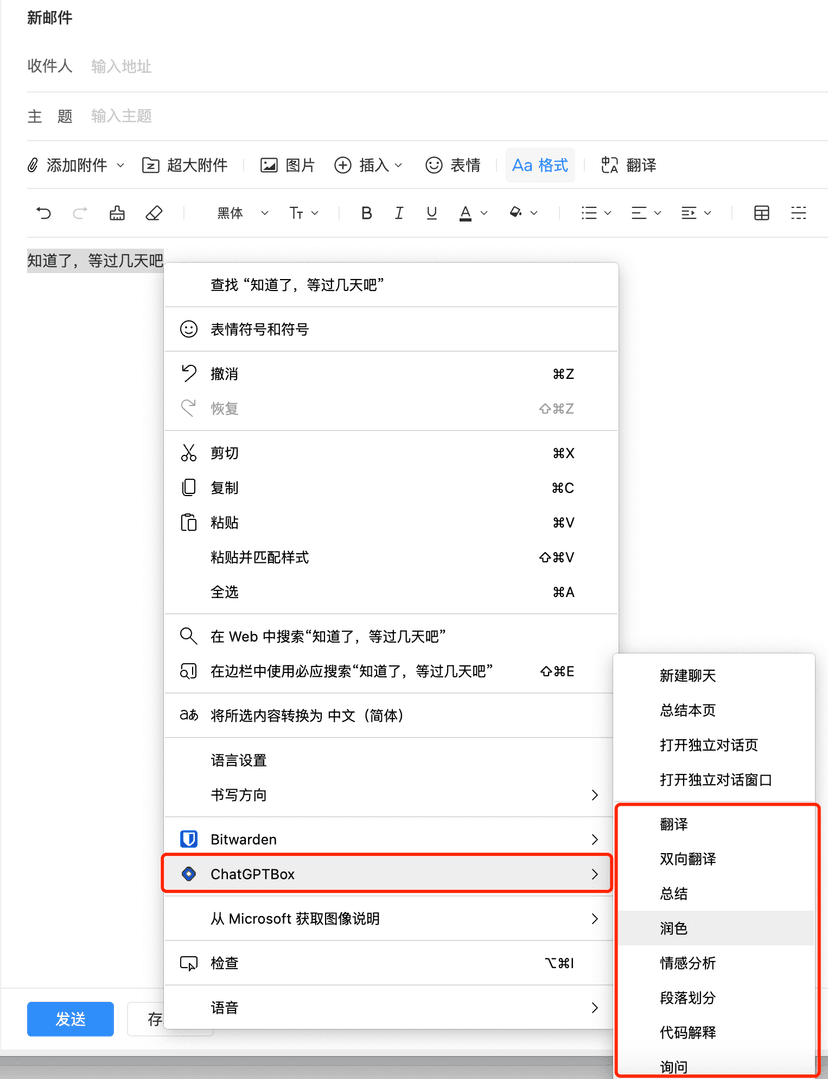Expand the Bitwarden submenu
The height and width of the screenshot is (1079, 828).
(390, 839)
